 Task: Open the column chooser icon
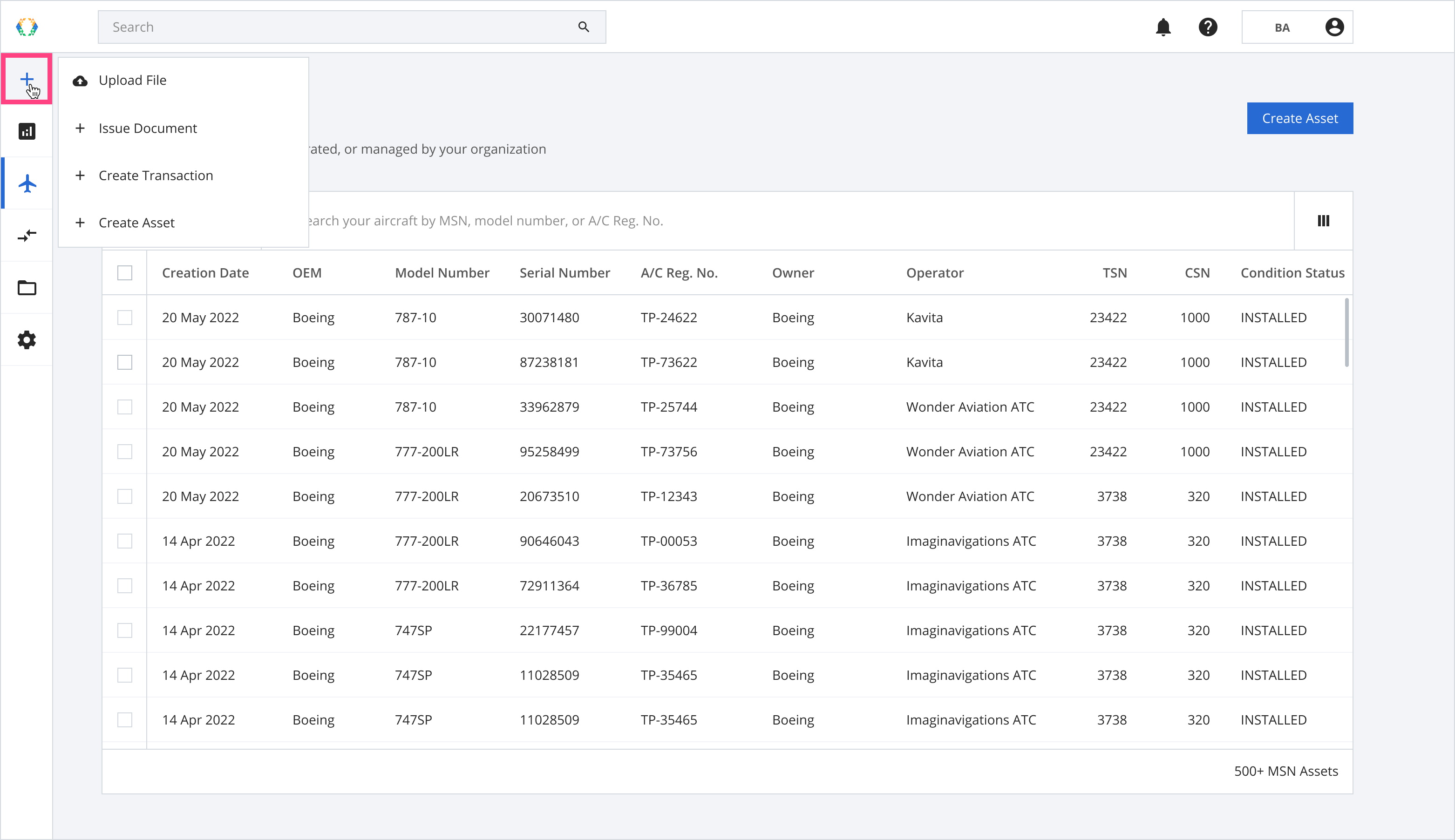click(1323, 220)
